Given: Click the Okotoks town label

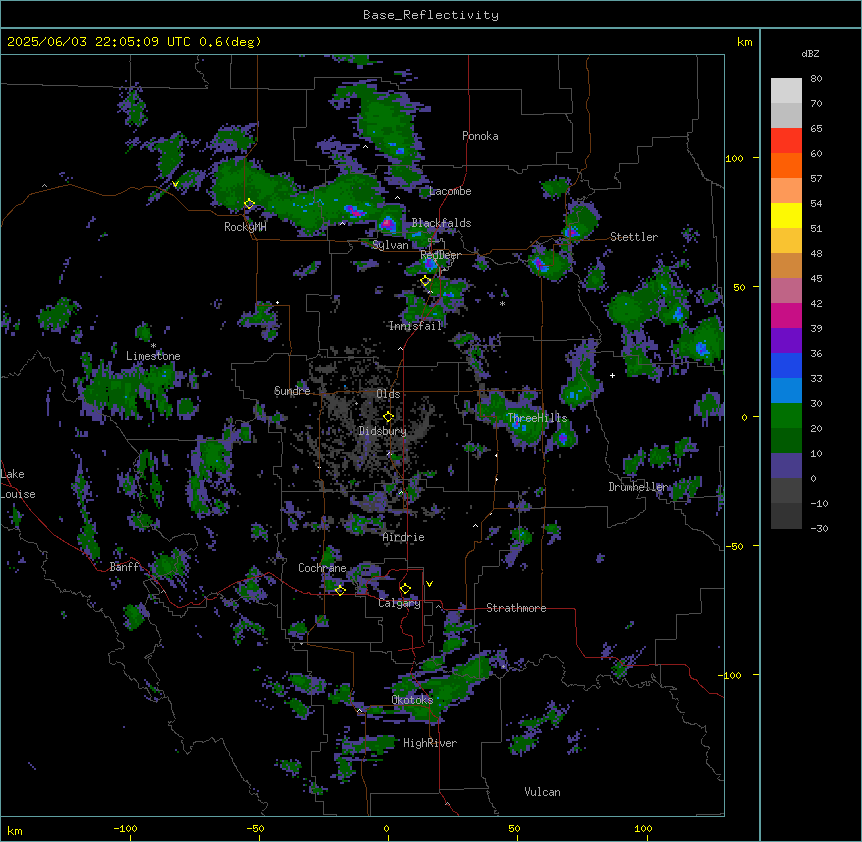Looking at the screenshot, I should [x=412, y=700].
